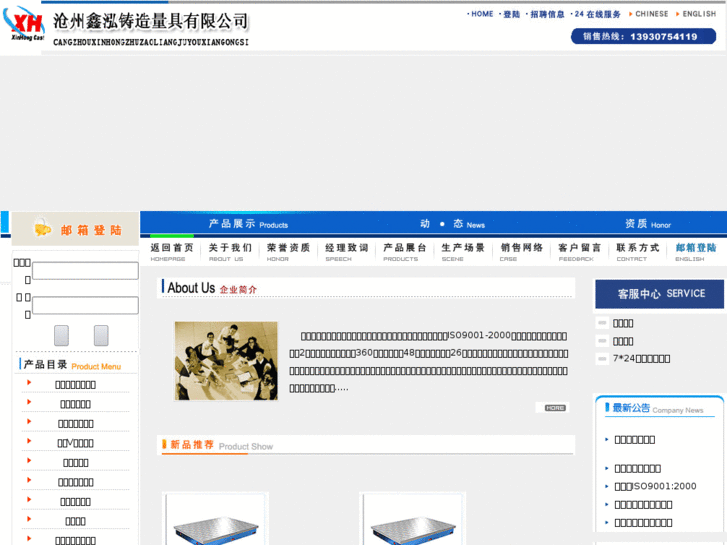Viewport: 727px width, 545px height.
Task: Click the 新品推荐 Product Show heading icon
Action: 164,444
